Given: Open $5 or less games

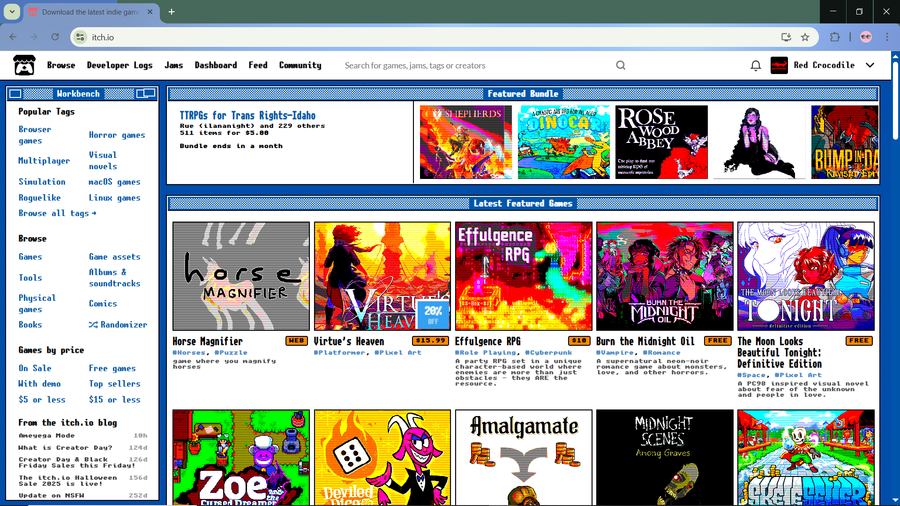Looking at the screenshot, I should (41, 399).
